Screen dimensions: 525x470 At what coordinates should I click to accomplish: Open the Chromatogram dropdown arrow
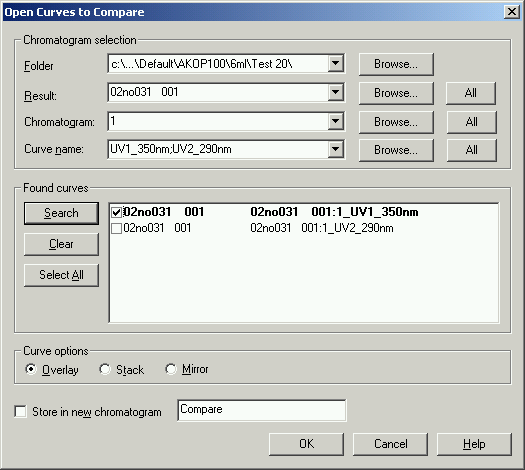pos(335,121)
